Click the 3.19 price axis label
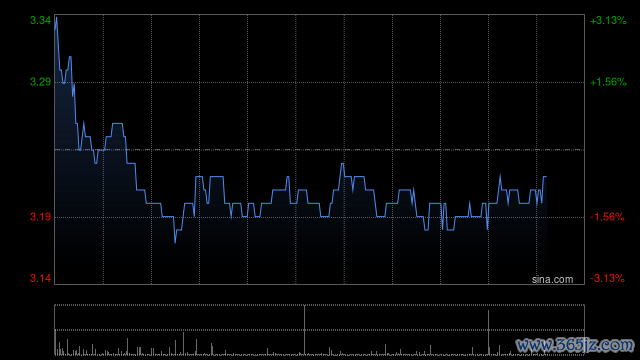 pos(40,217)
